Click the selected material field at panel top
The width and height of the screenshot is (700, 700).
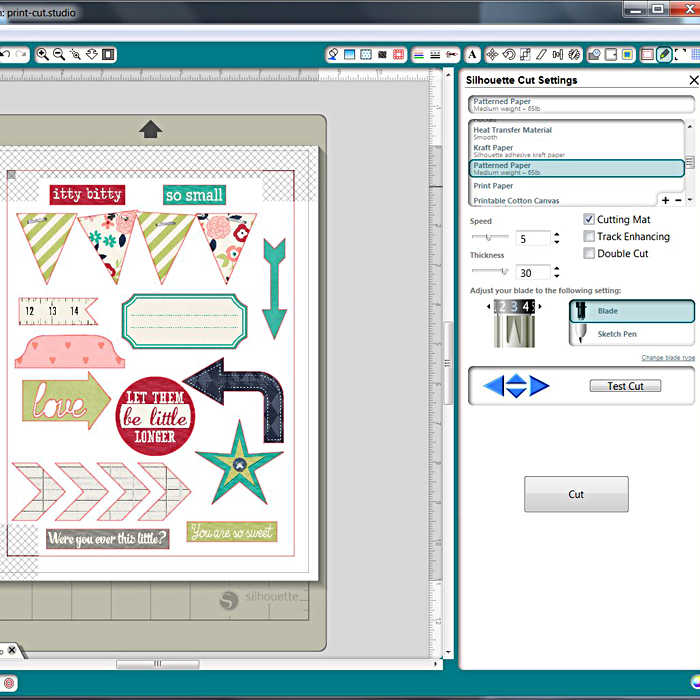581,105
